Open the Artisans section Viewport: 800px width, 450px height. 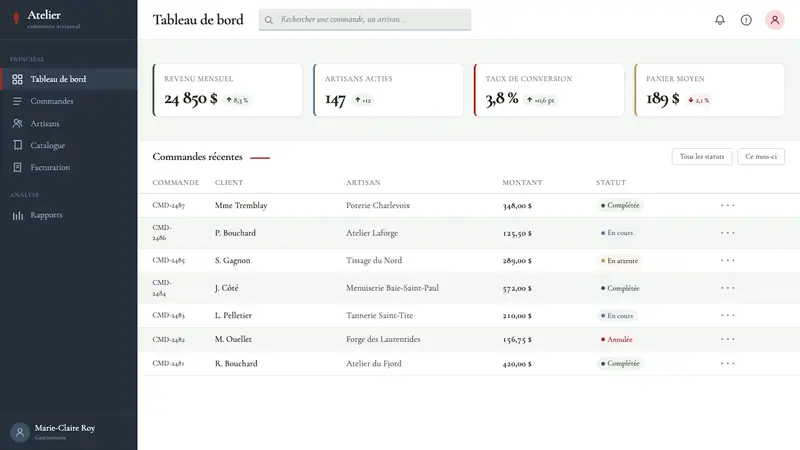[68, 123]
